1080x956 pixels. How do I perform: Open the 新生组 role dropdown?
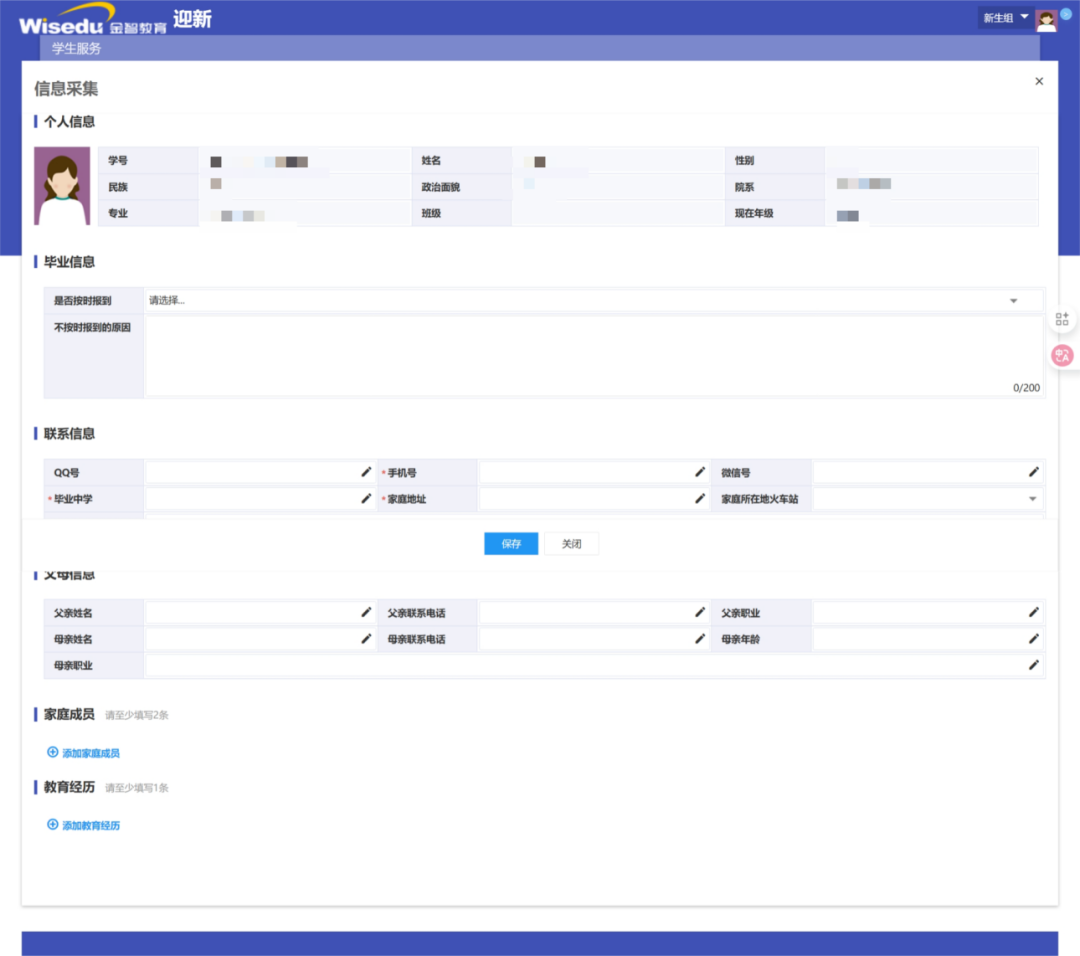coord(1005,18)
